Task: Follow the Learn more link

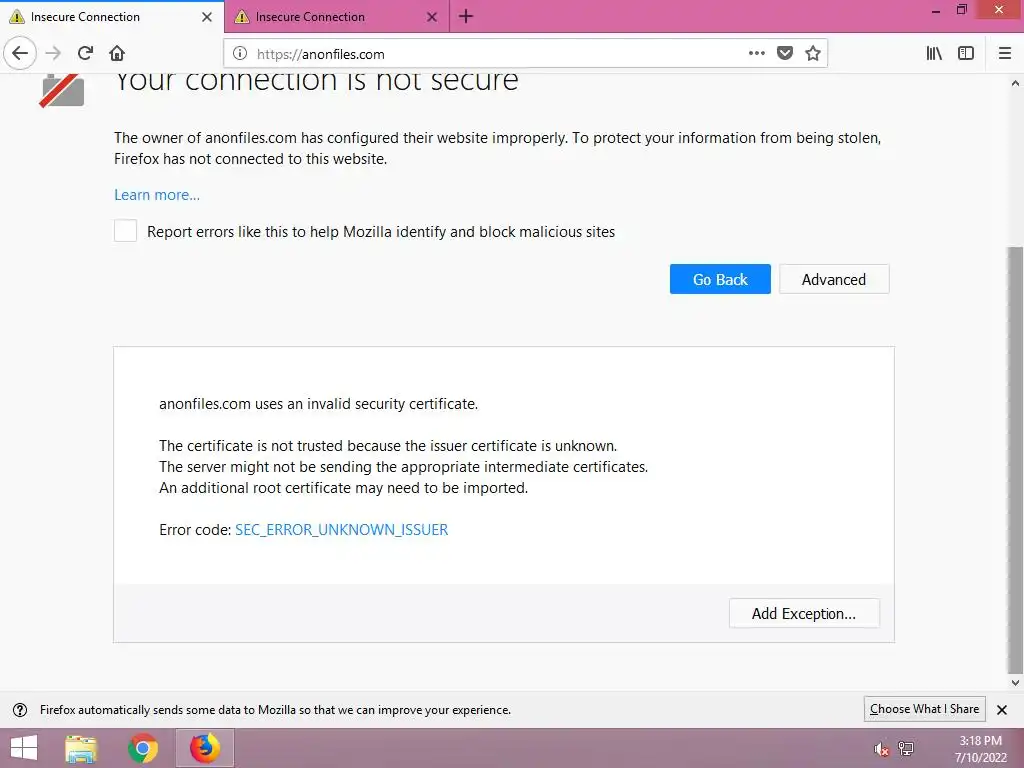Action: [x=157, y=195]
